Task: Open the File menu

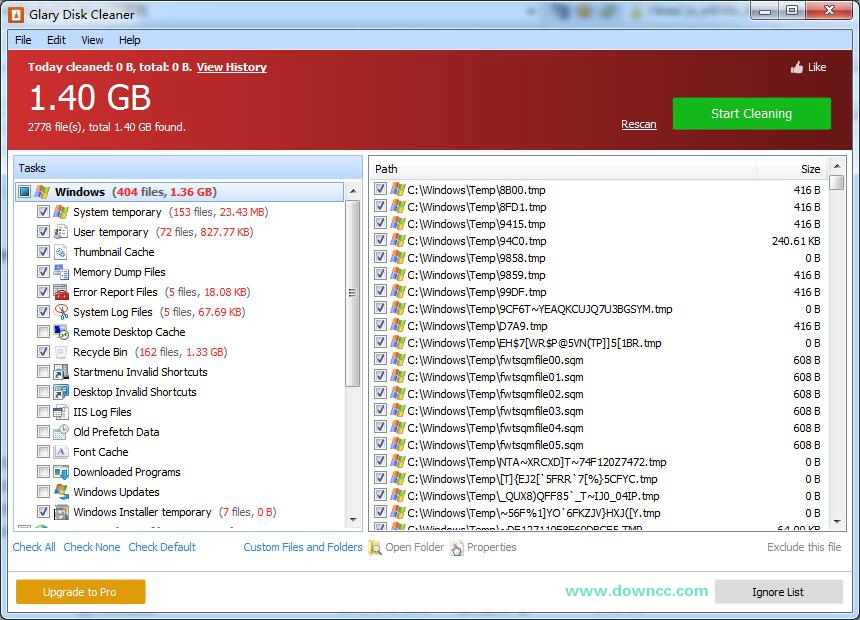Action: (22, 40)
